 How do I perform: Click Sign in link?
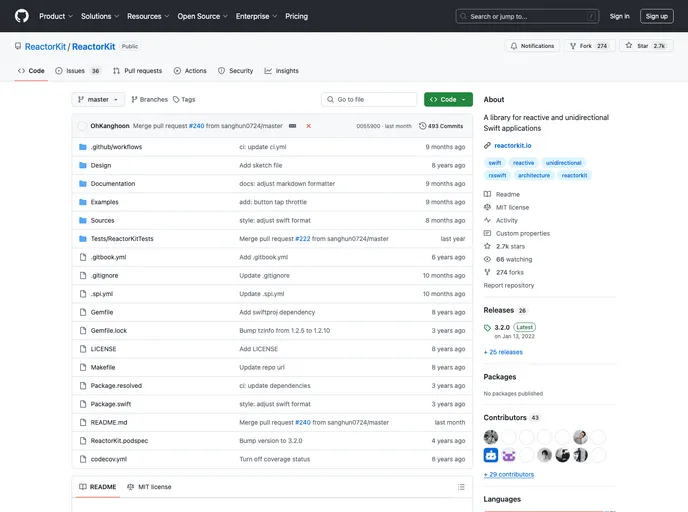point(619,16)
